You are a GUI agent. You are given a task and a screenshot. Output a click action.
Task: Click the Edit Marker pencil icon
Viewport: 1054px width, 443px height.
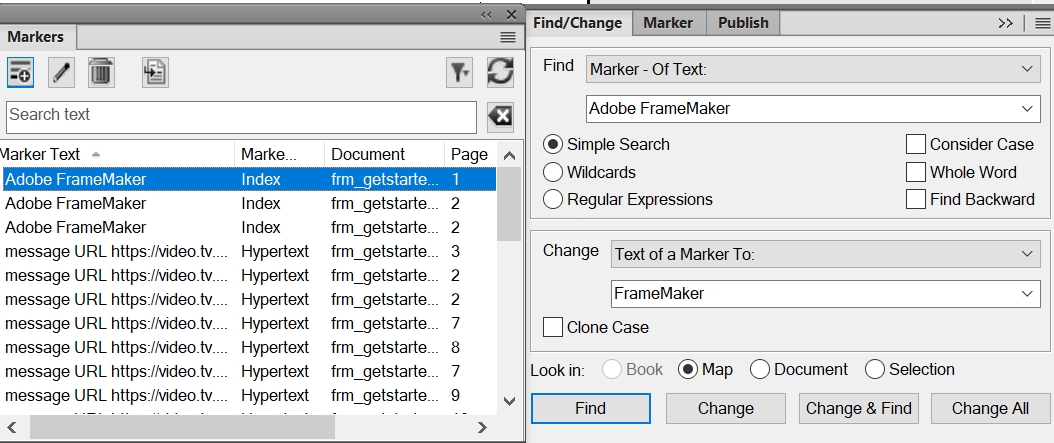coord(62,71)
